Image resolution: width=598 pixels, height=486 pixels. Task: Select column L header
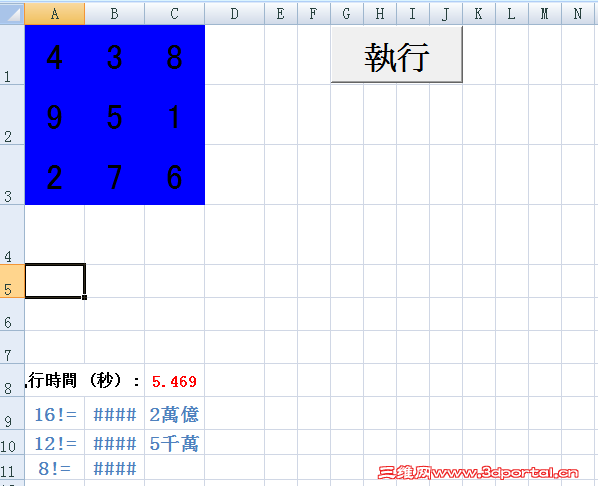click(x=512, y=14)
